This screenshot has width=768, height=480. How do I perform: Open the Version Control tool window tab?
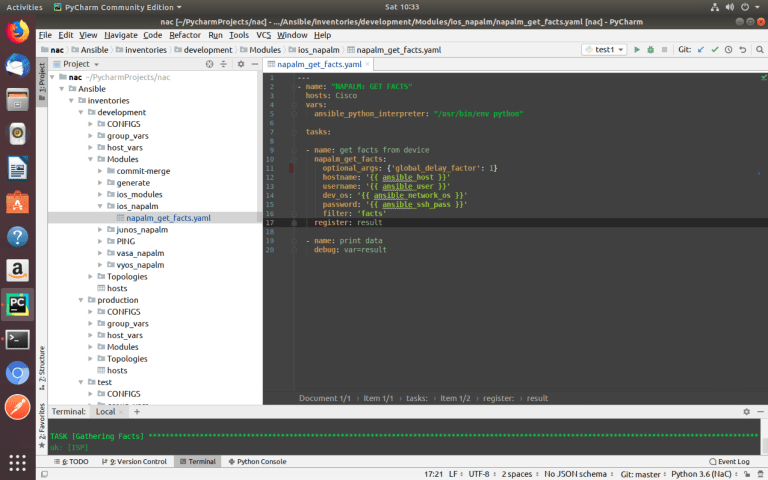point(134,461)
